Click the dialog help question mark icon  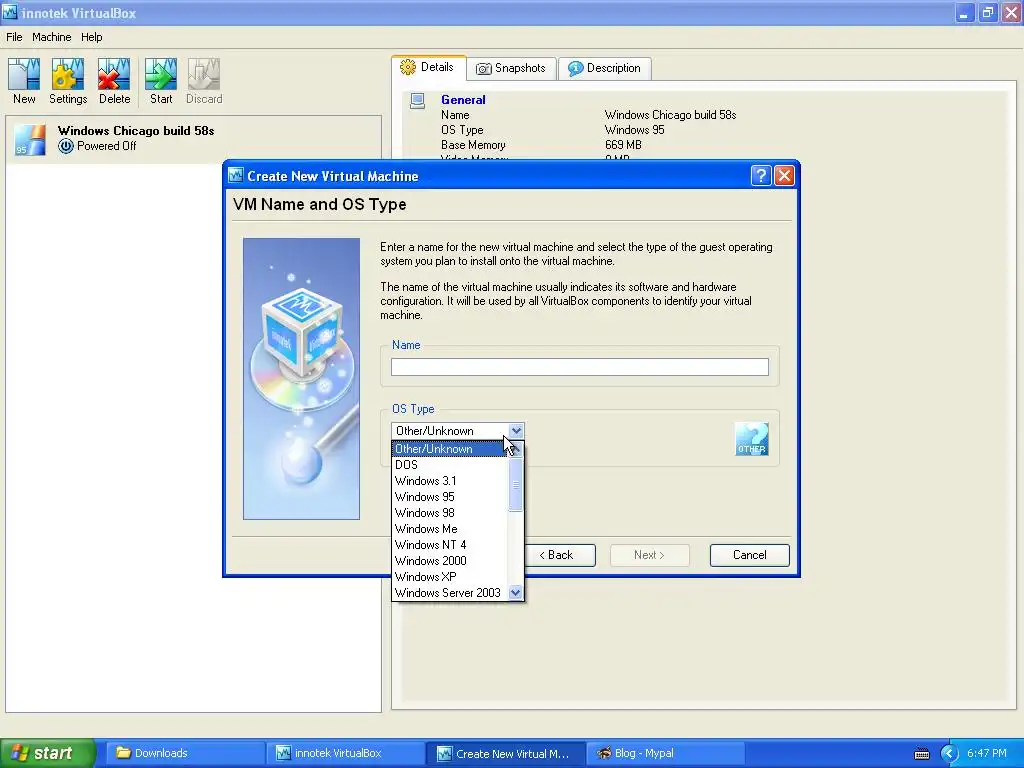(761, 176)
